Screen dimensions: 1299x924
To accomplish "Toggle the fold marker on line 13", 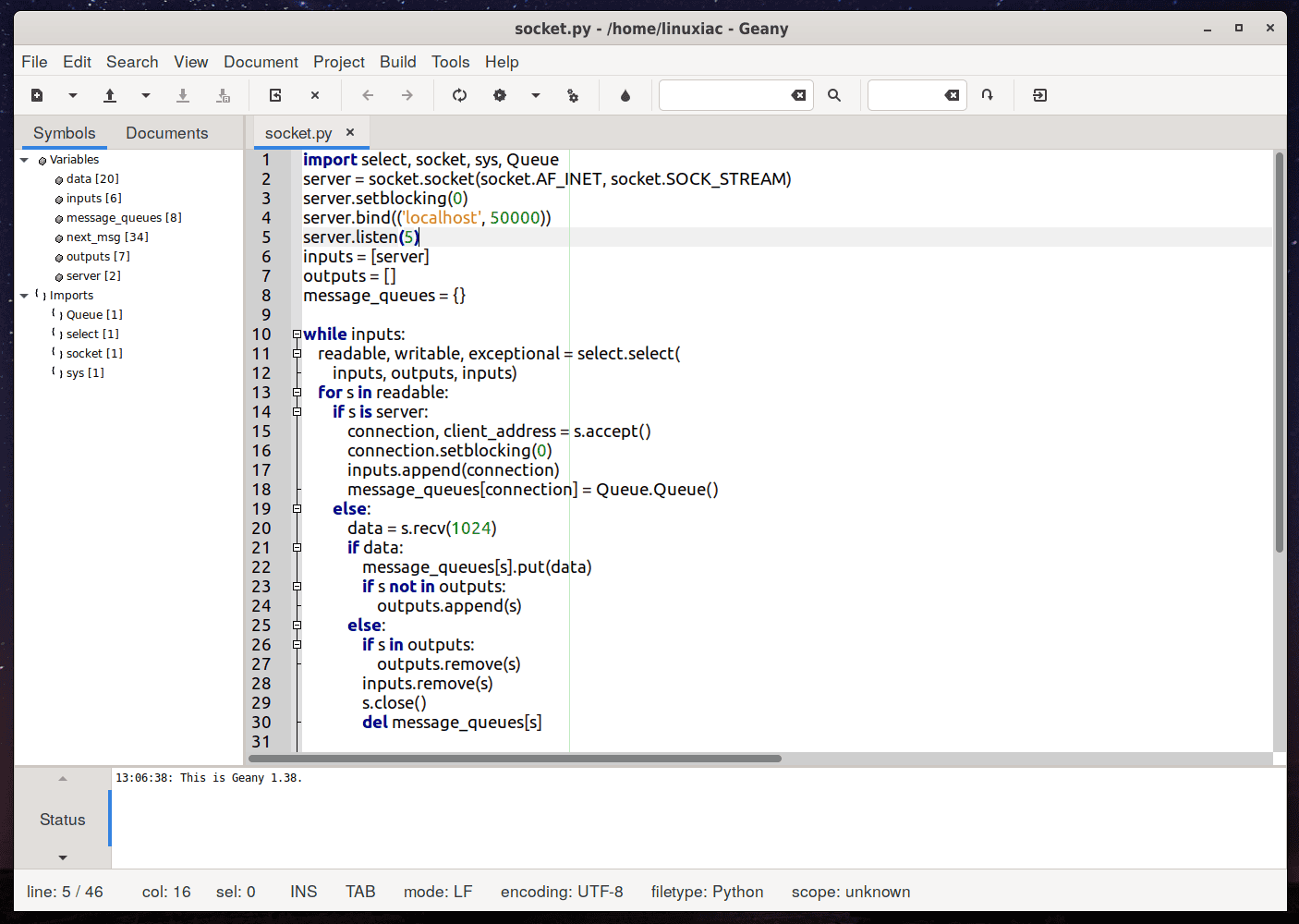I will [x=296, y=392].
